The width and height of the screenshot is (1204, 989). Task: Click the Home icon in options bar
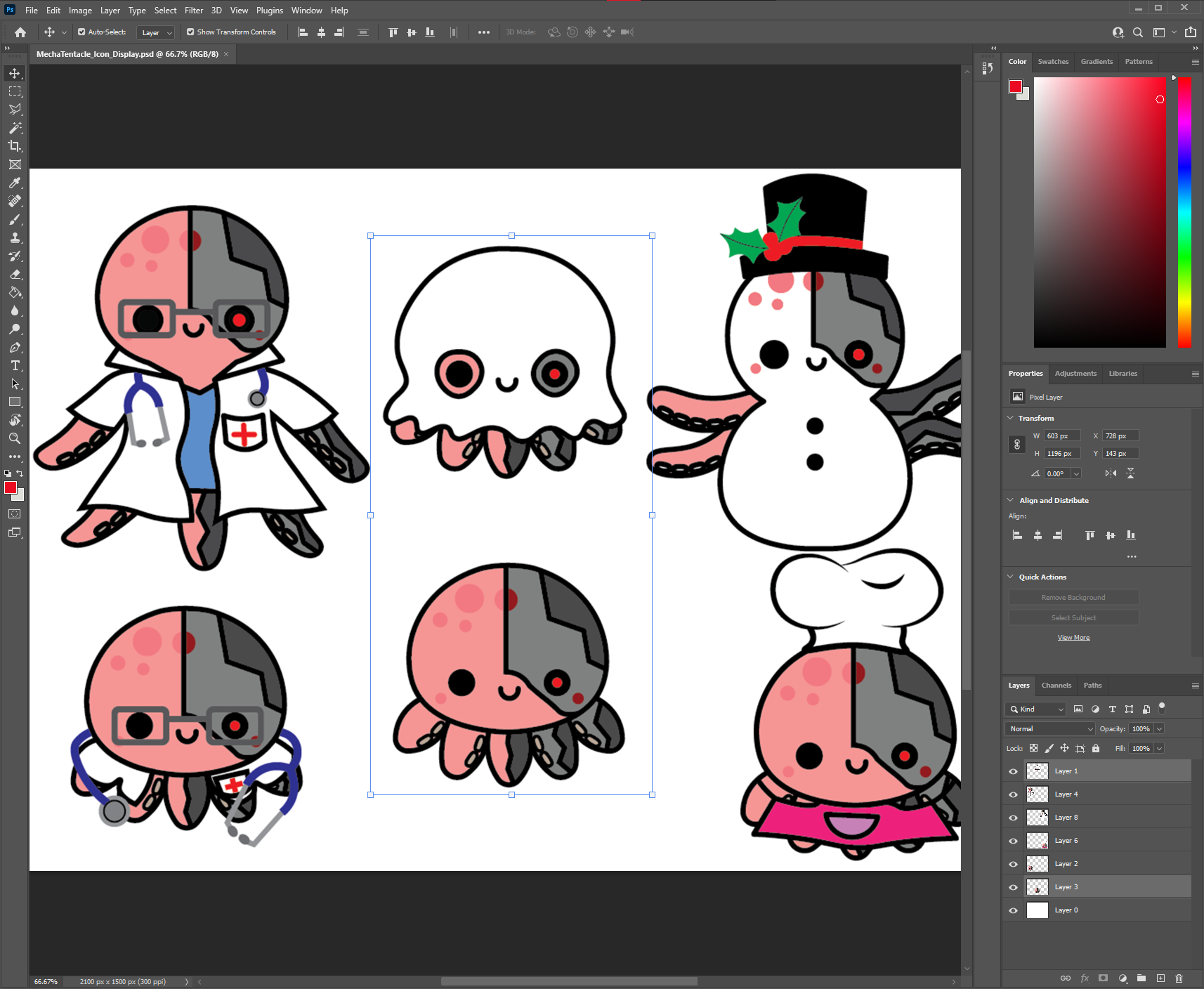[20, 32]
